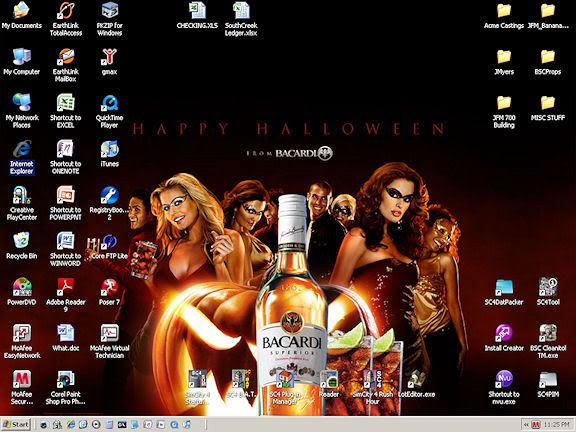Launch SC4Tool shortcut
The height and width of the screenshot is (432, 576).
point(548,292)
